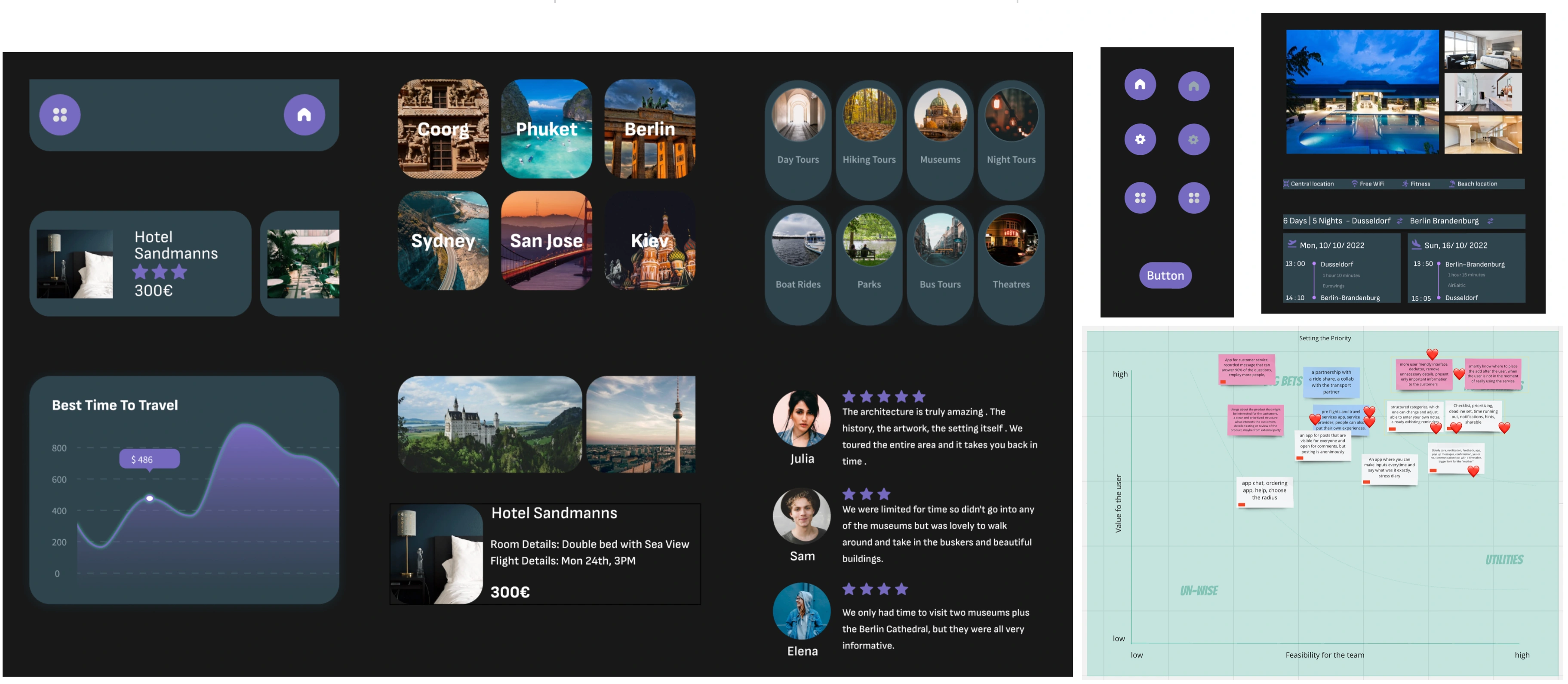Viewport: 1568px width, 684px height.
Task: Click the four-dot grid icon in the navigation bar
Action: click(x=60, y=114)
